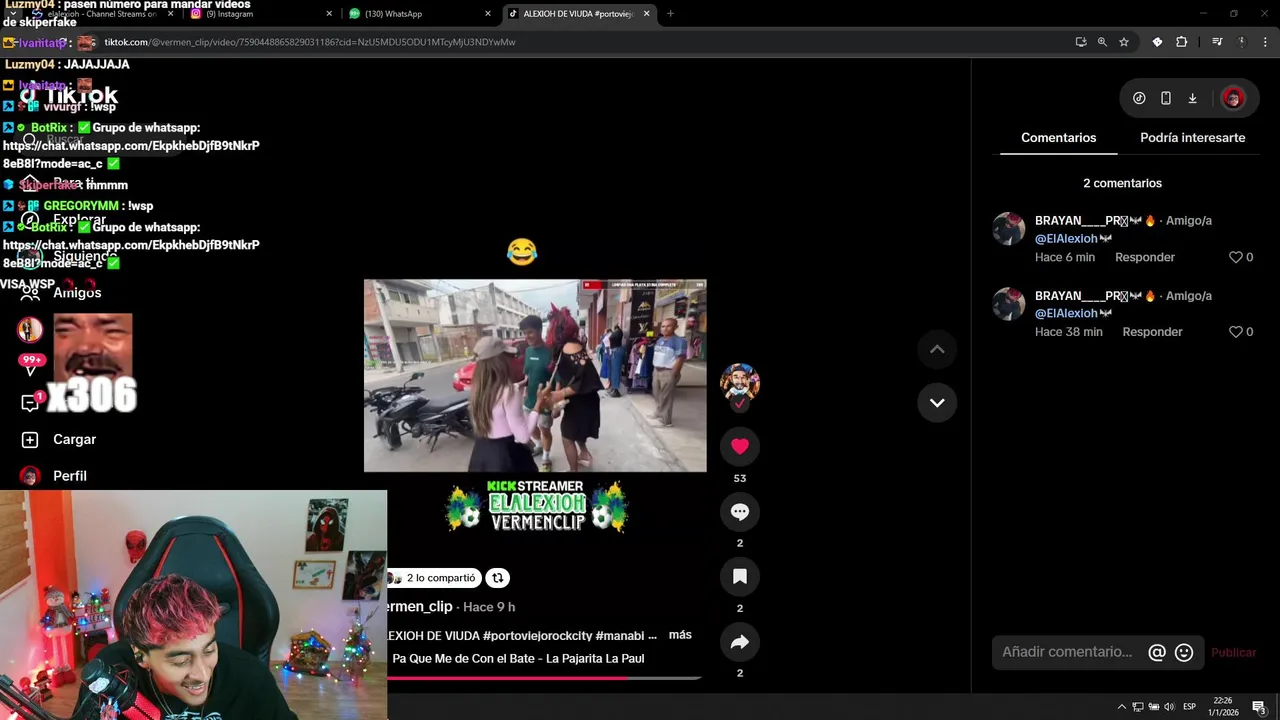
Task: Pause the playing video in the player
Action: coord(535,375)
